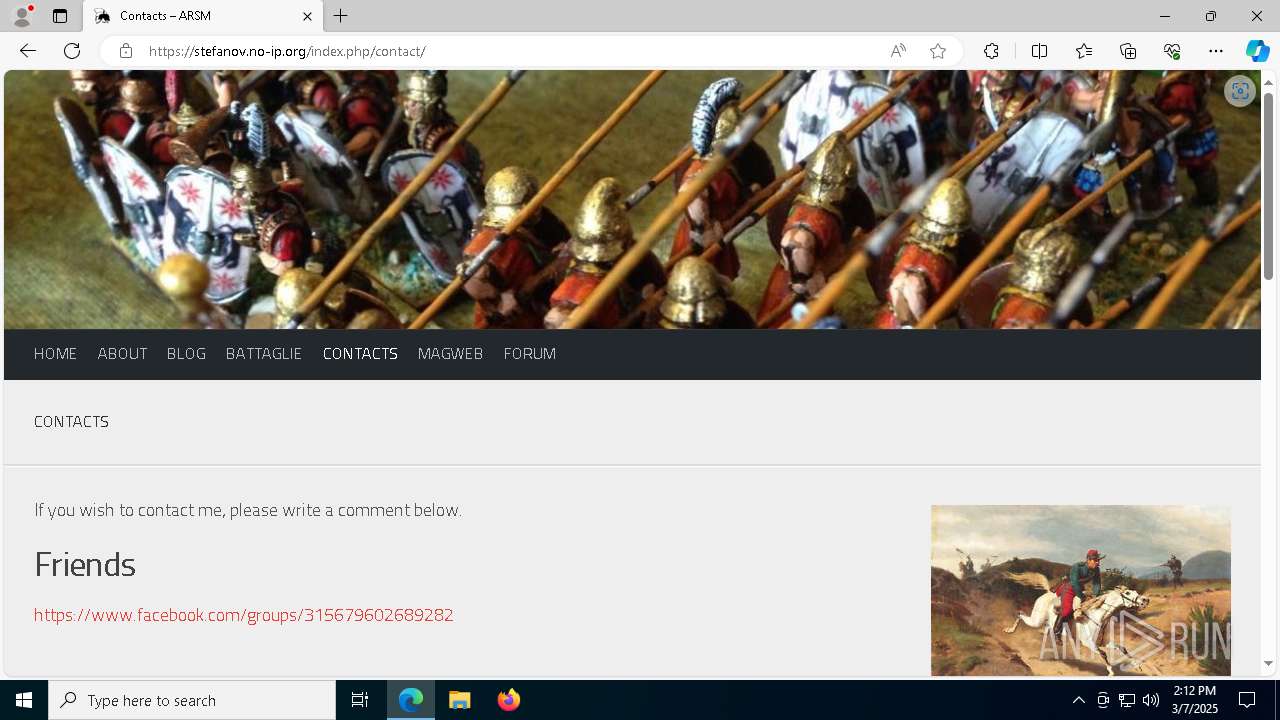Open Collections panel

1128,51
